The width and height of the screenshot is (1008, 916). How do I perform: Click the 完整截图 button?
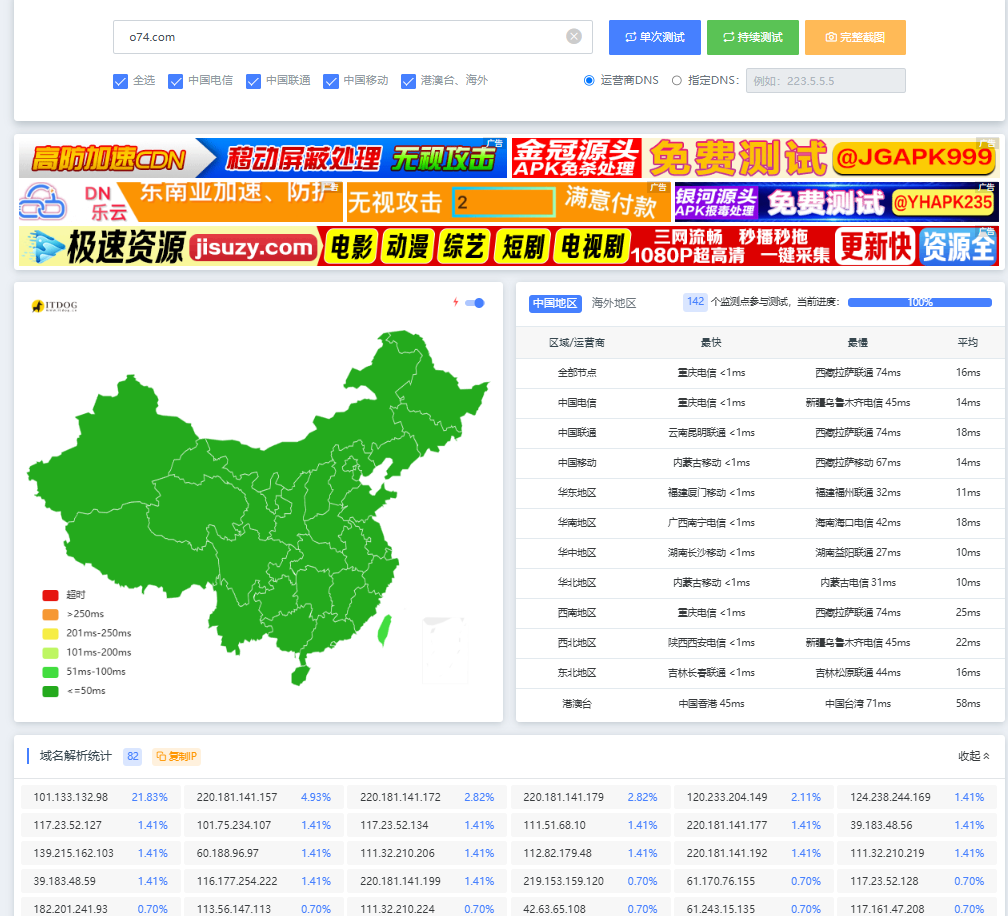(x=855, y=37)
